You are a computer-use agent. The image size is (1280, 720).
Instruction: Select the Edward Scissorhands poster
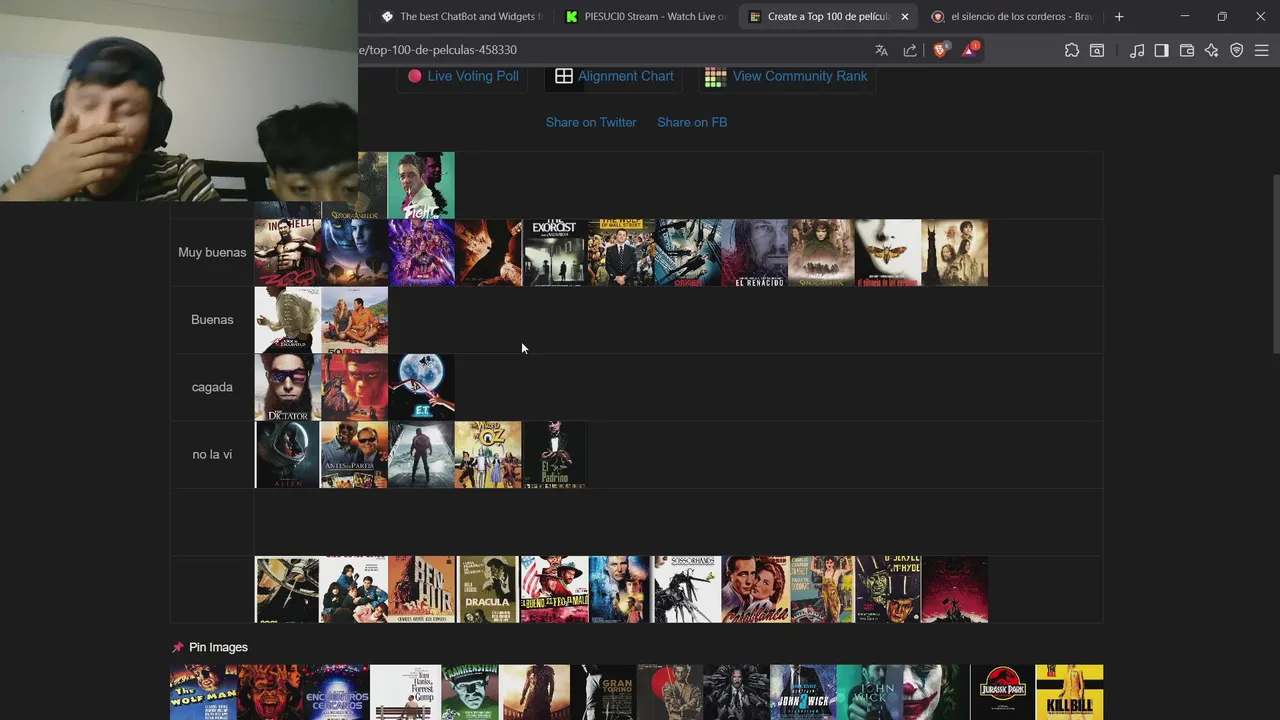point(688,590)
